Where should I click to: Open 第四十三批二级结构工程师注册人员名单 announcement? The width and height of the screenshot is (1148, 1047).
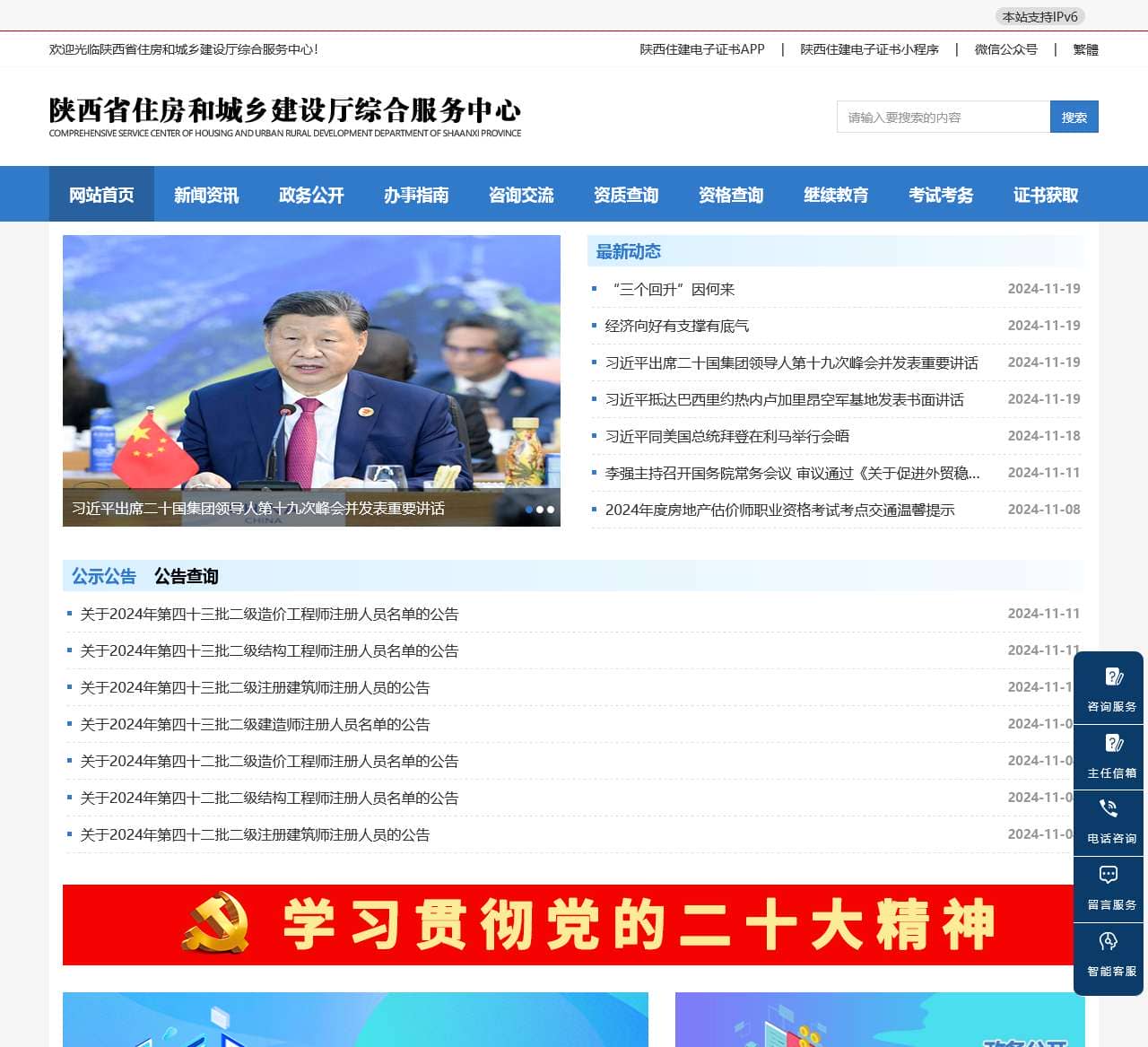pyautogui.click(x=269, y=650)
